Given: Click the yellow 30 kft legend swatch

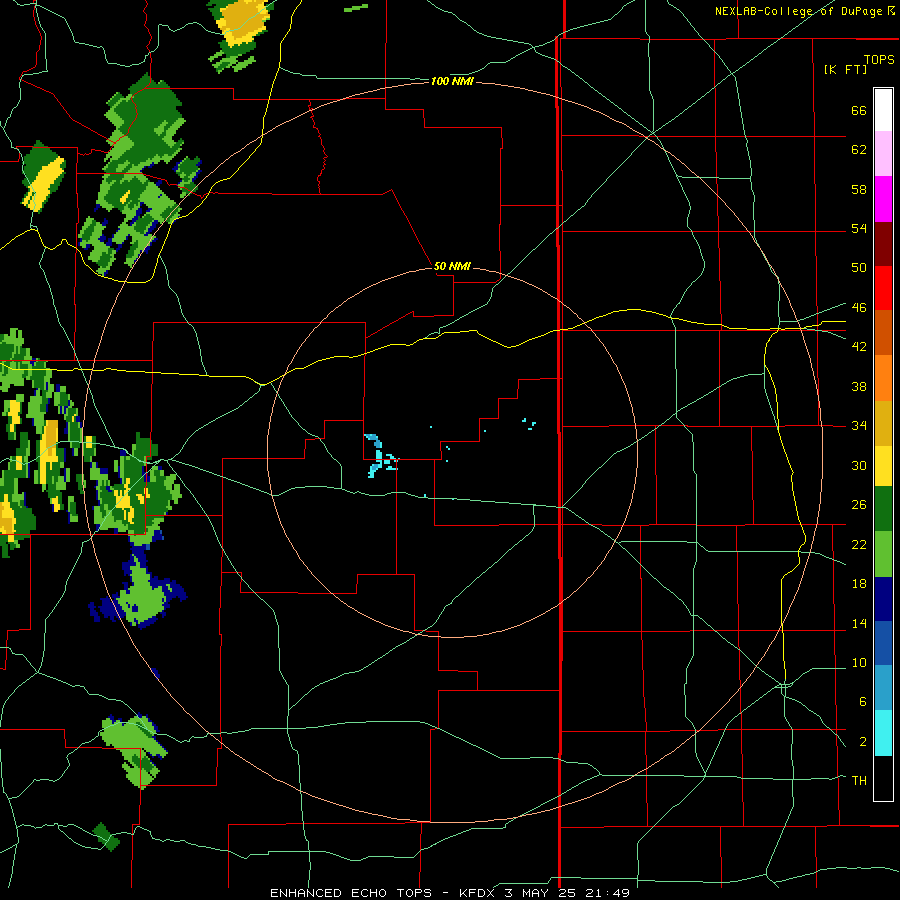Looking at the screenshot, I should 883,466.
